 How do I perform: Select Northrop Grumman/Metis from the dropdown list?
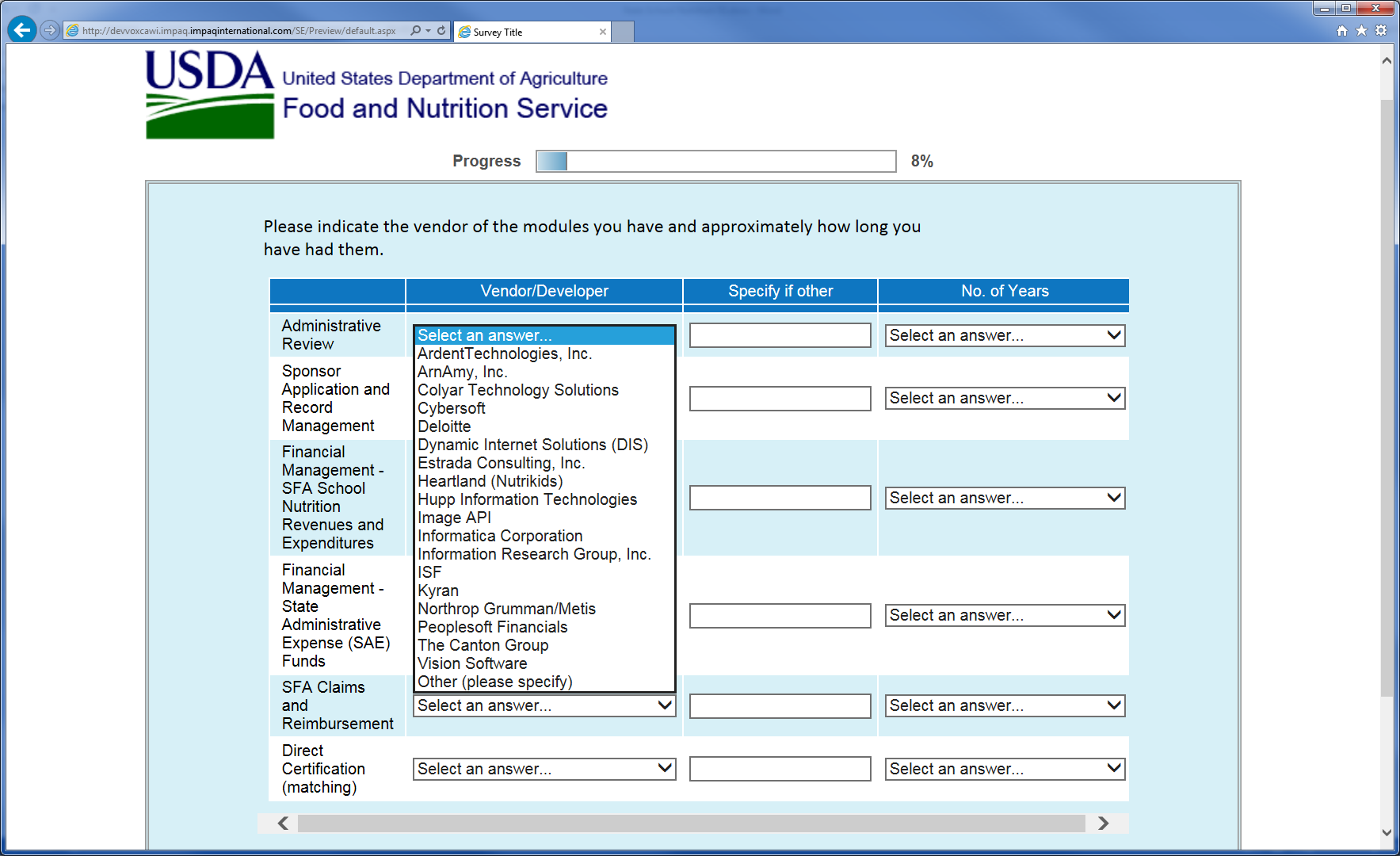coord(506,609)
